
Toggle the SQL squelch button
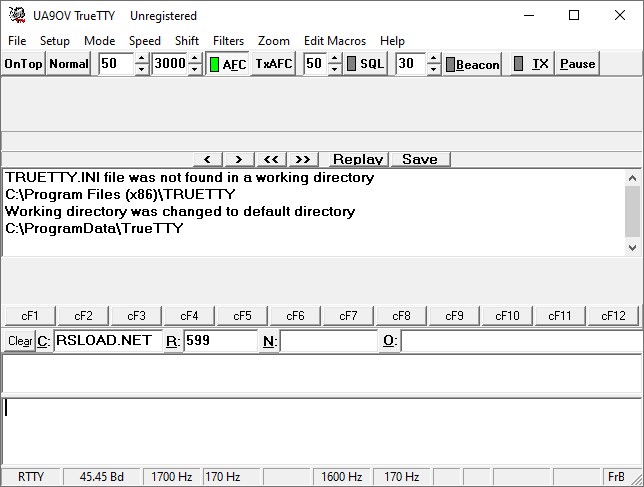pos(366,64)
